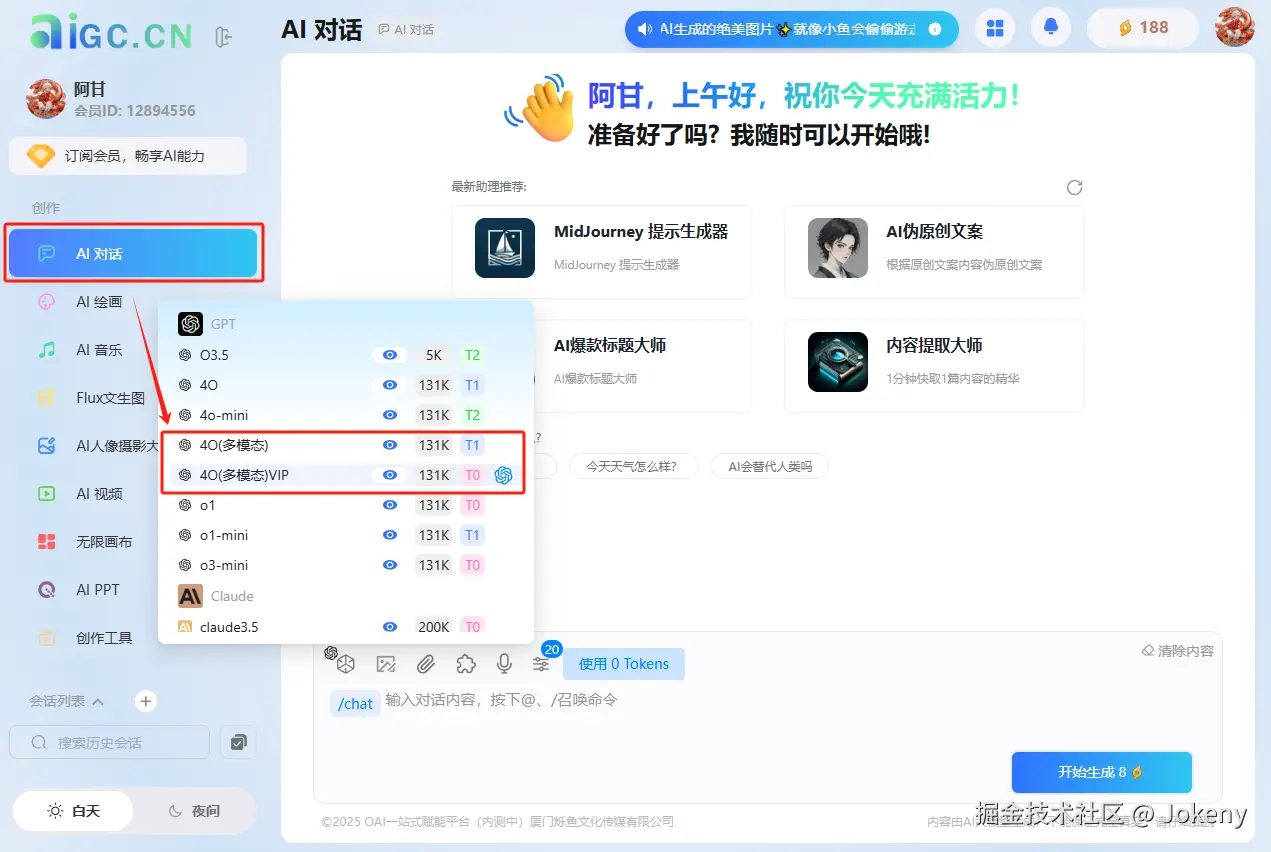Click the image upload icon in input toolbar
The width and height of the screenshot is (1271, 852).
(386, 663)
